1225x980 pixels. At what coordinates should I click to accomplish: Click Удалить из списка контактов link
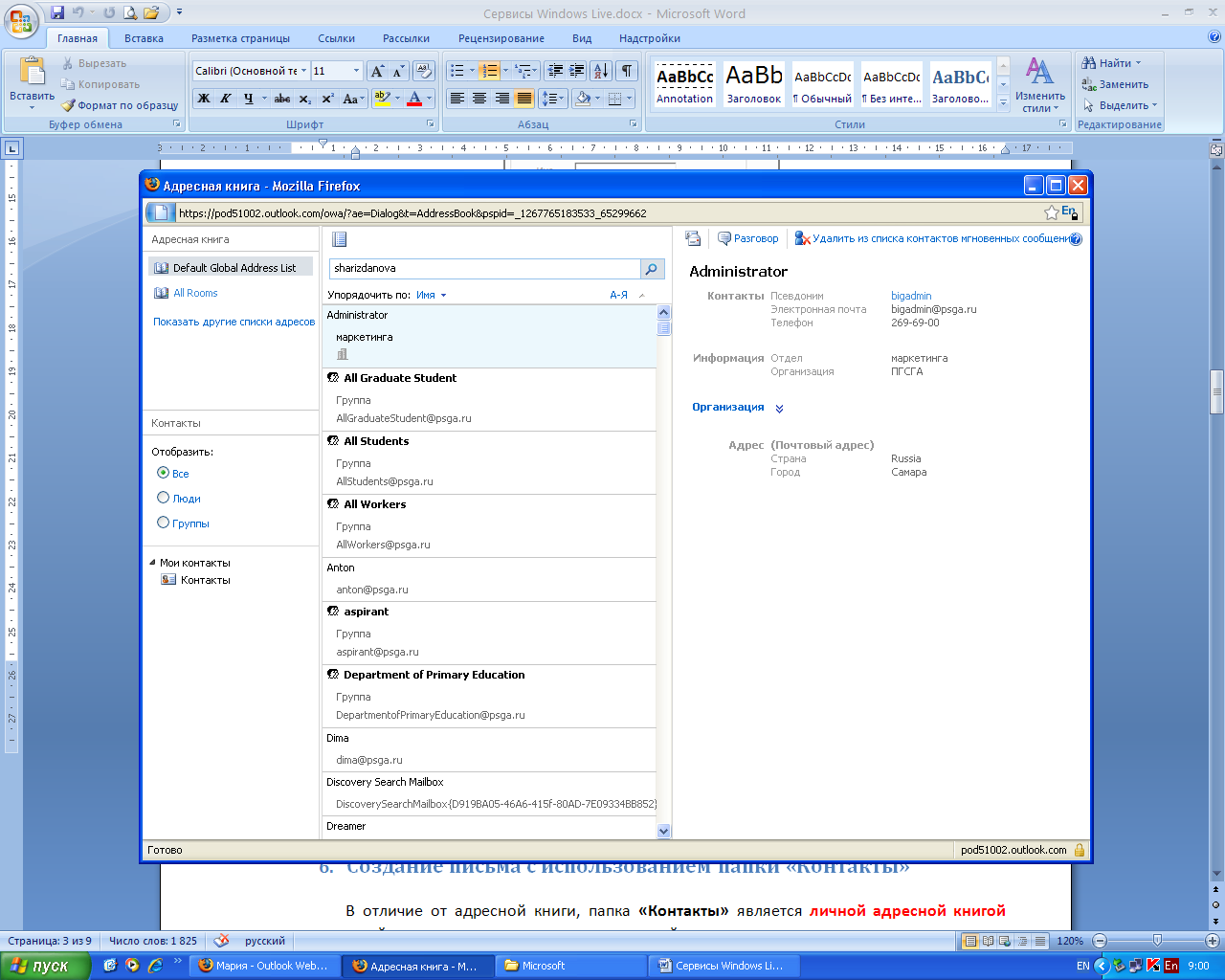coord(931,238)
